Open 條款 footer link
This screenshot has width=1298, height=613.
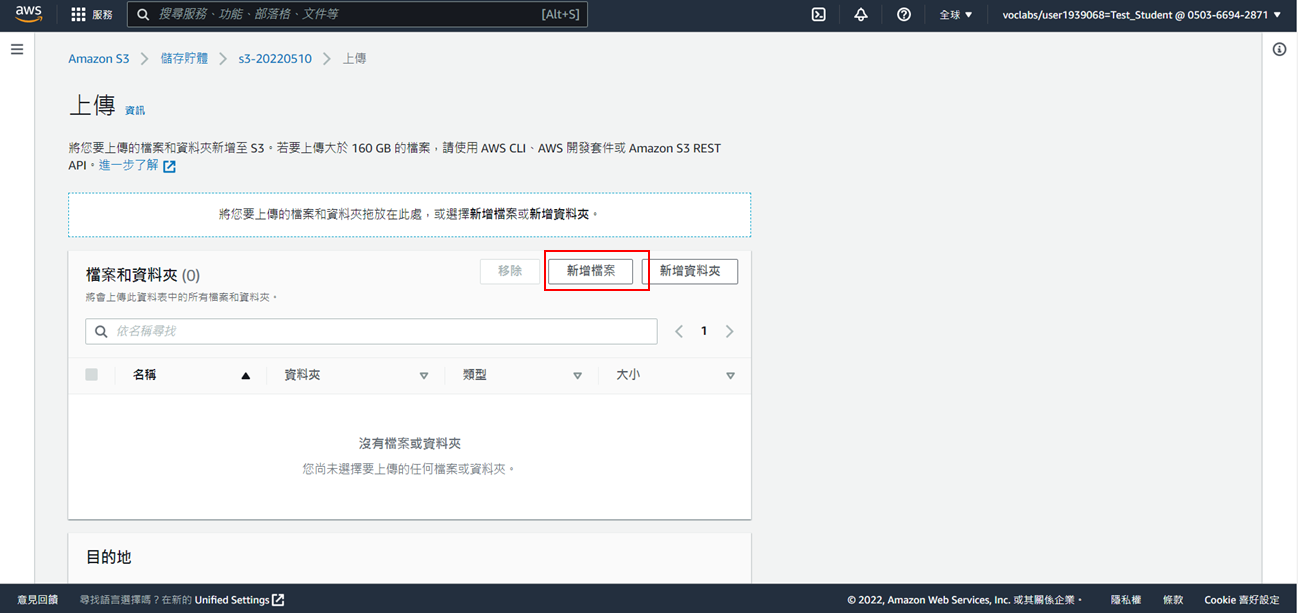coord(1173,600)
